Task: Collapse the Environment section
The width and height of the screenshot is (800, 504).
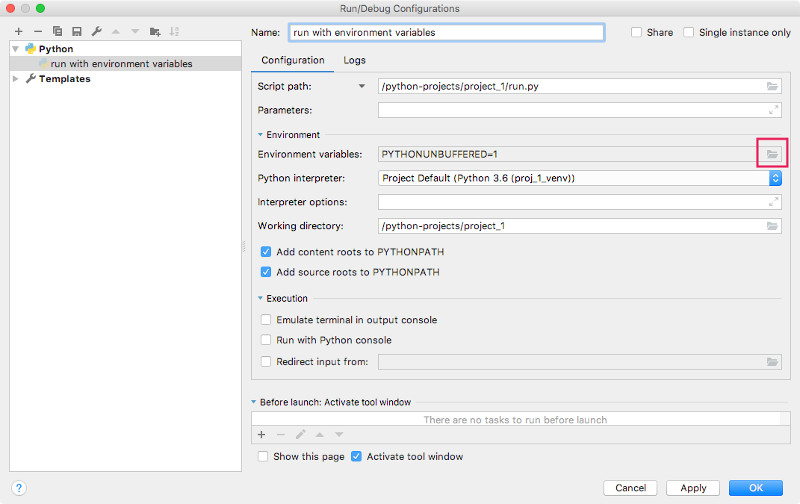Action: point(261,135)
